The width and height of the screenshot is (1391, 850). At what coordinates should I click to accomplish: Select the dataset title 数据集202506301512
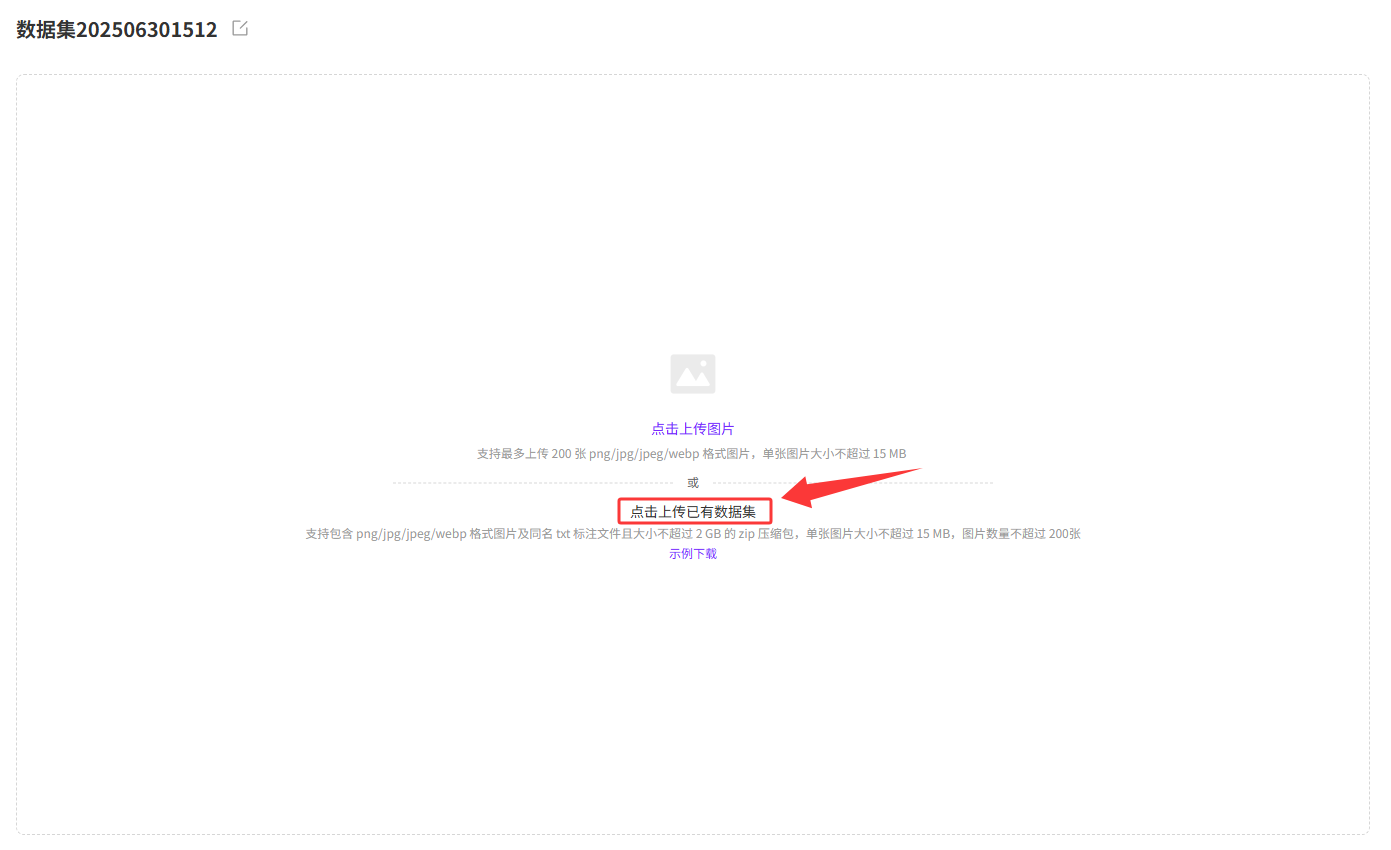click(x=117, y=29)
